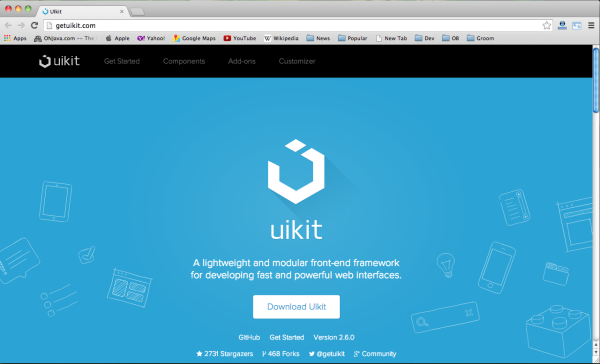Open the New Tab bookmark
This screenshot has height=364, width=600.
tap(391, 38)
